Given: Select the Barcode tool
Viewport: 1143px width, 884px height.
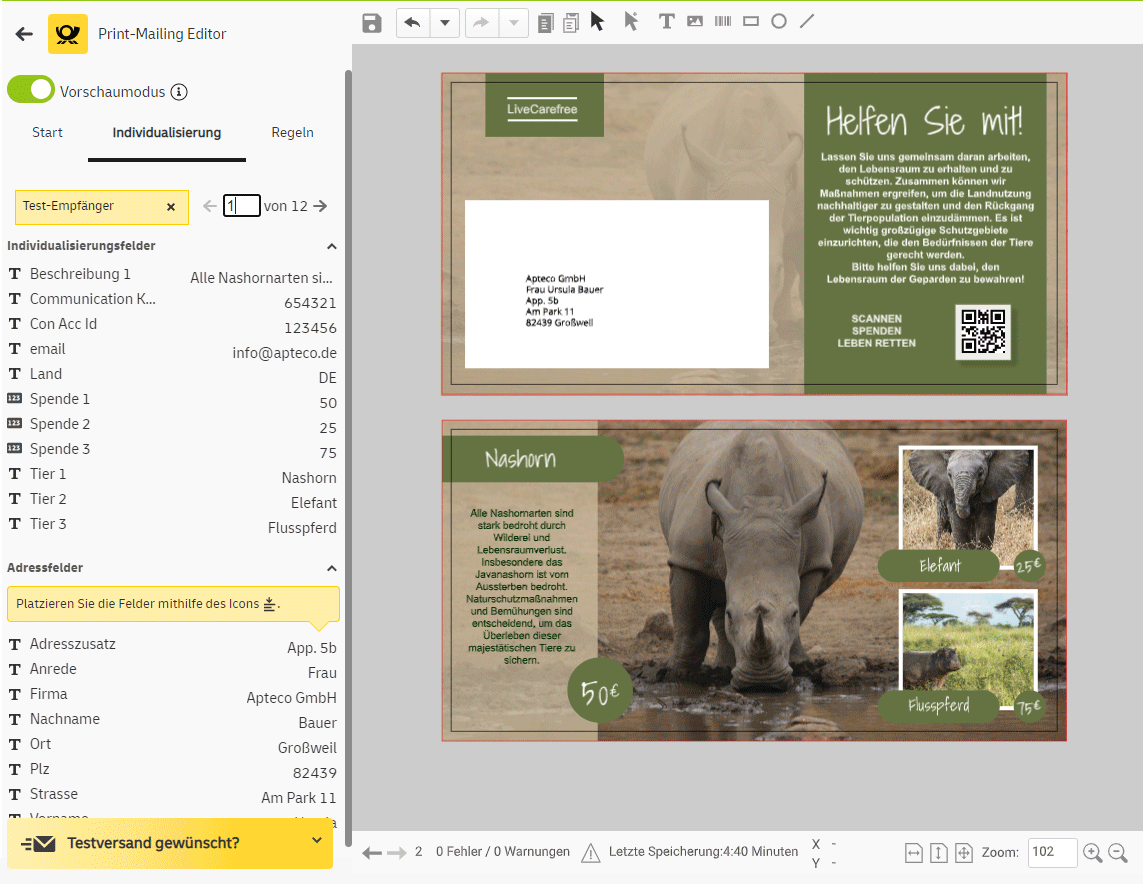Looking at the screenshot, I should [x=723, y=21].
